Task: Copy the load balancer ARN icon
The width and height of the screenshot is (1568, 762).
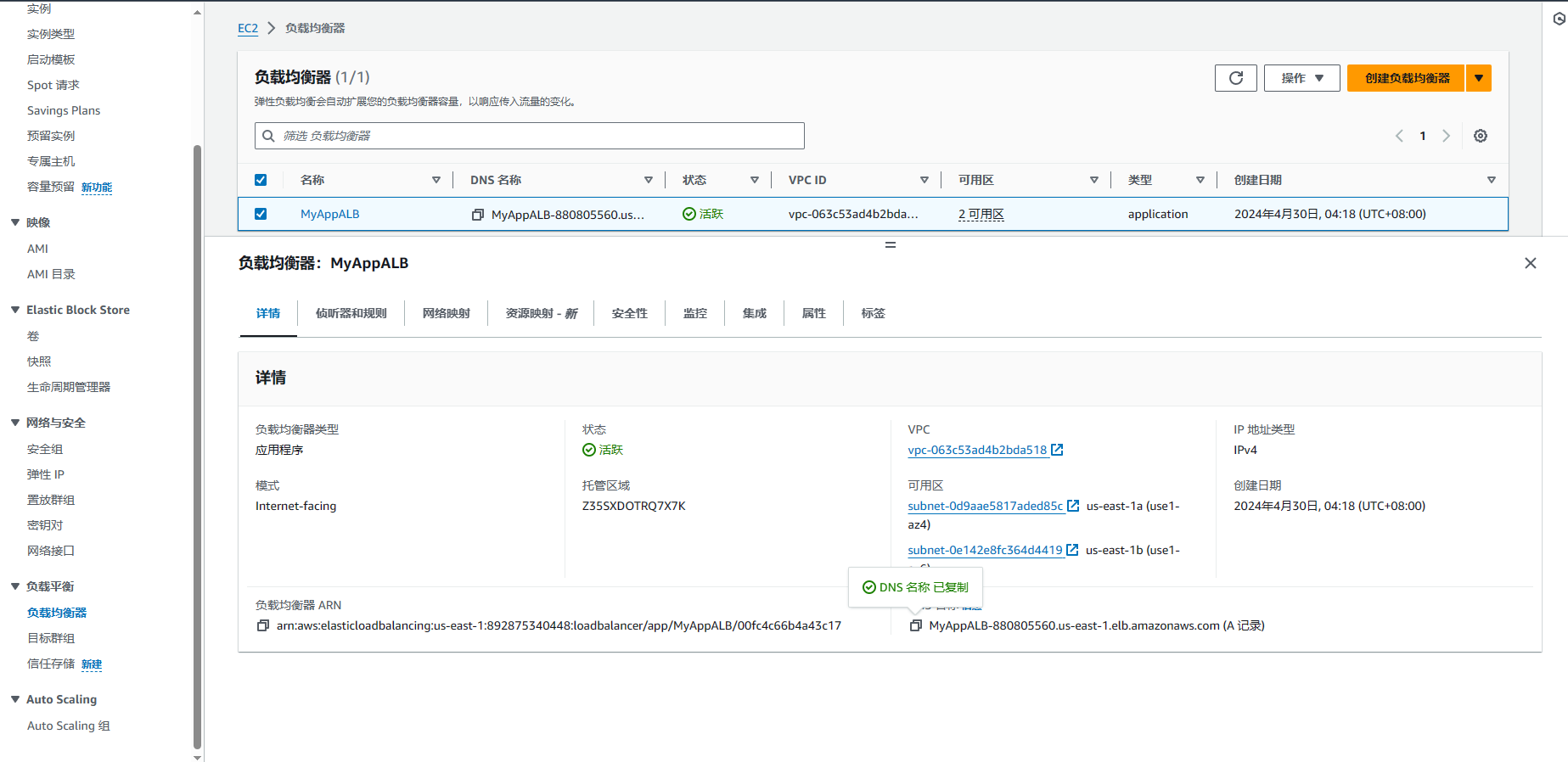Action: coord(263,625)
